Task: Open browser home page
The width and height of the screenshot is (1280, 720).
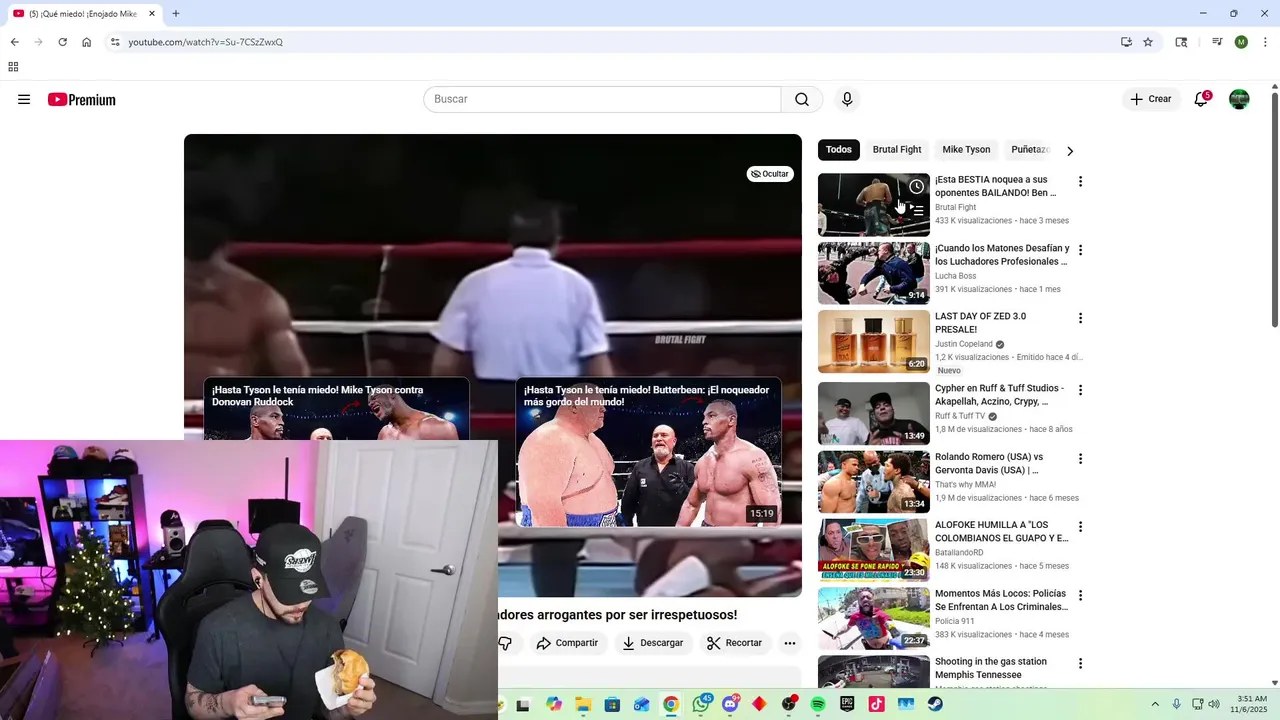Action: [87, 42]
